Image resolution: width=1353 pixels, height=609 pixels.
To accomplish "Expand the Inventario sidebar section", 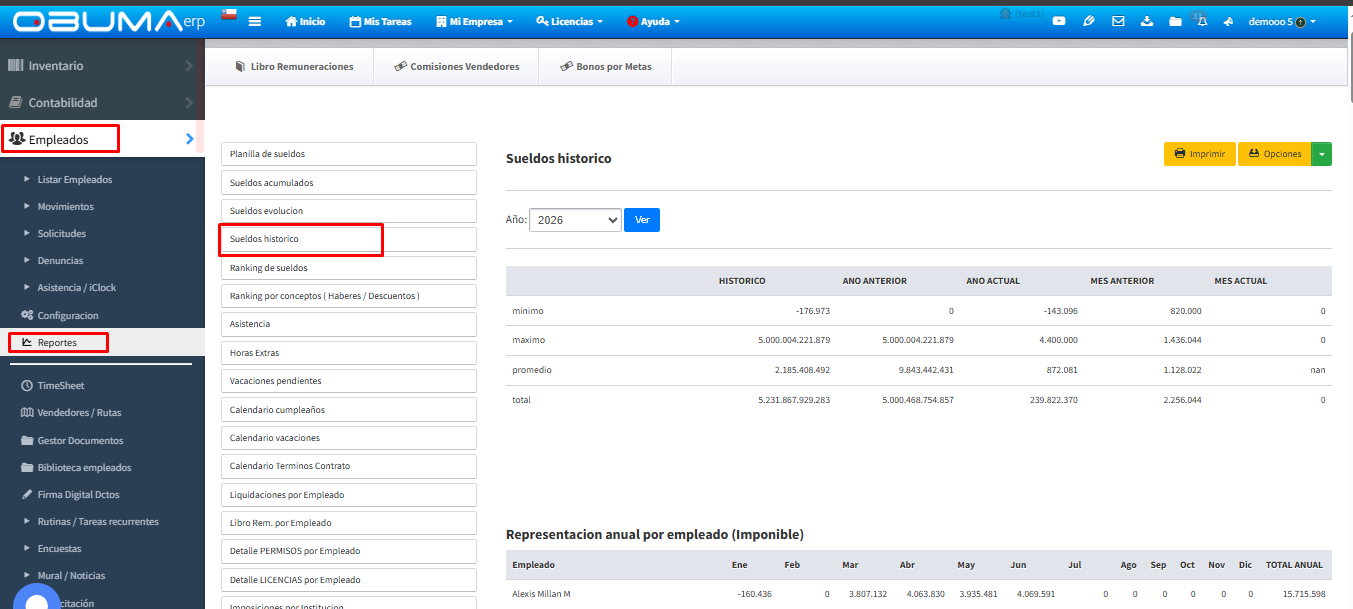I will tap(102, 66).
